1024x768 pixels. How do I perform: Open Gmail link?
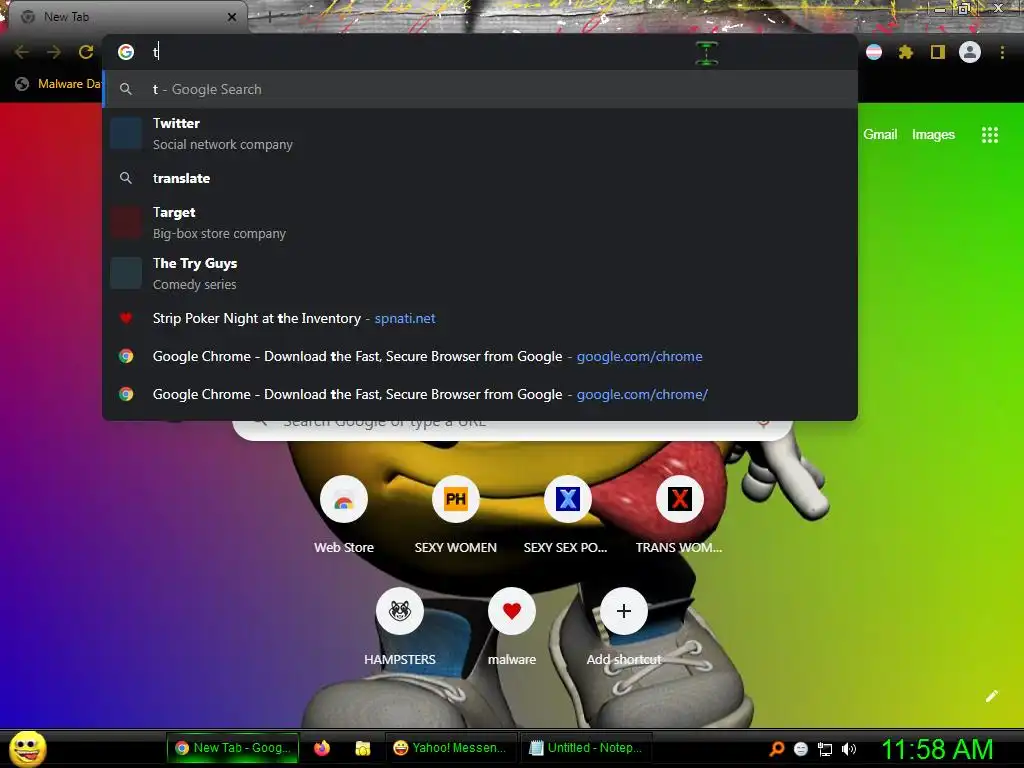(x=880, y=135)
